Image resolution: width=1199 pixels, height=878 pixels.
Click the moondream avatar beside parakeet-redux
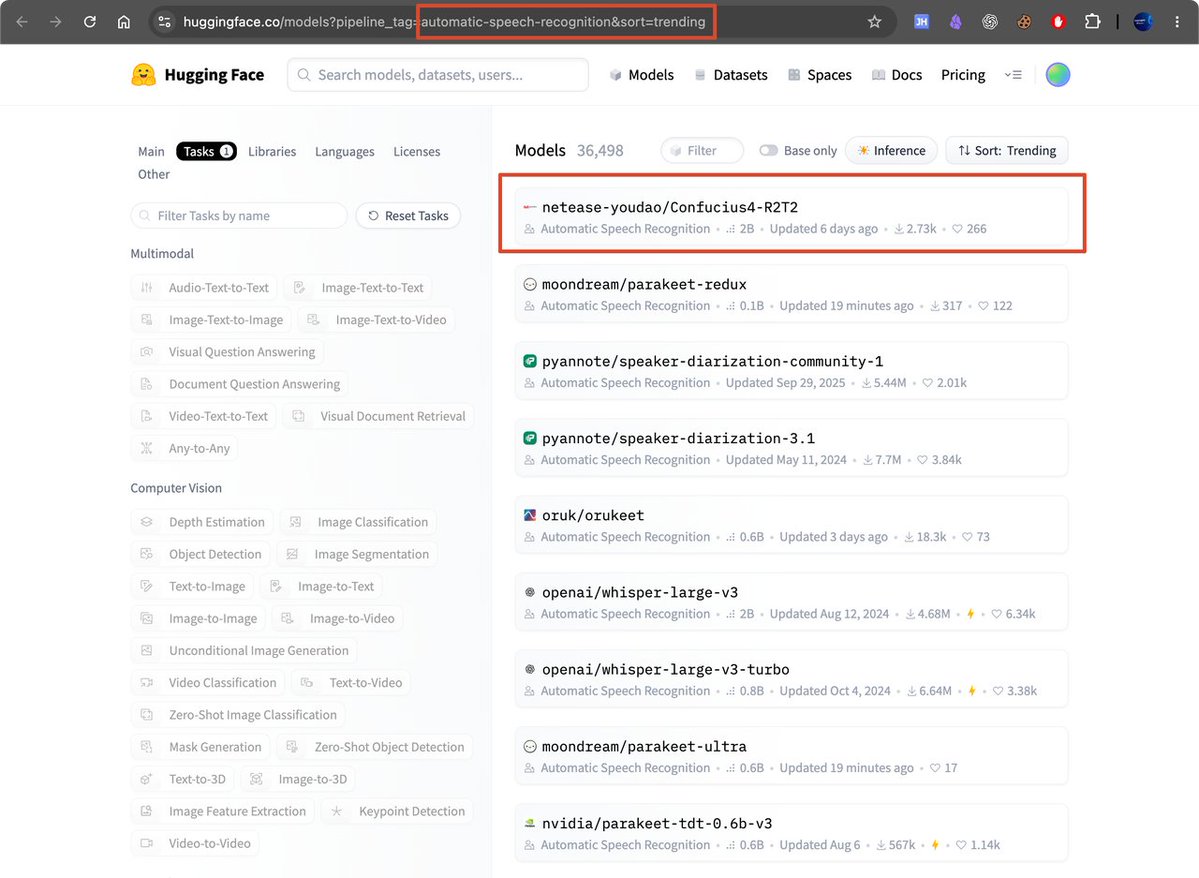(529, 285)
